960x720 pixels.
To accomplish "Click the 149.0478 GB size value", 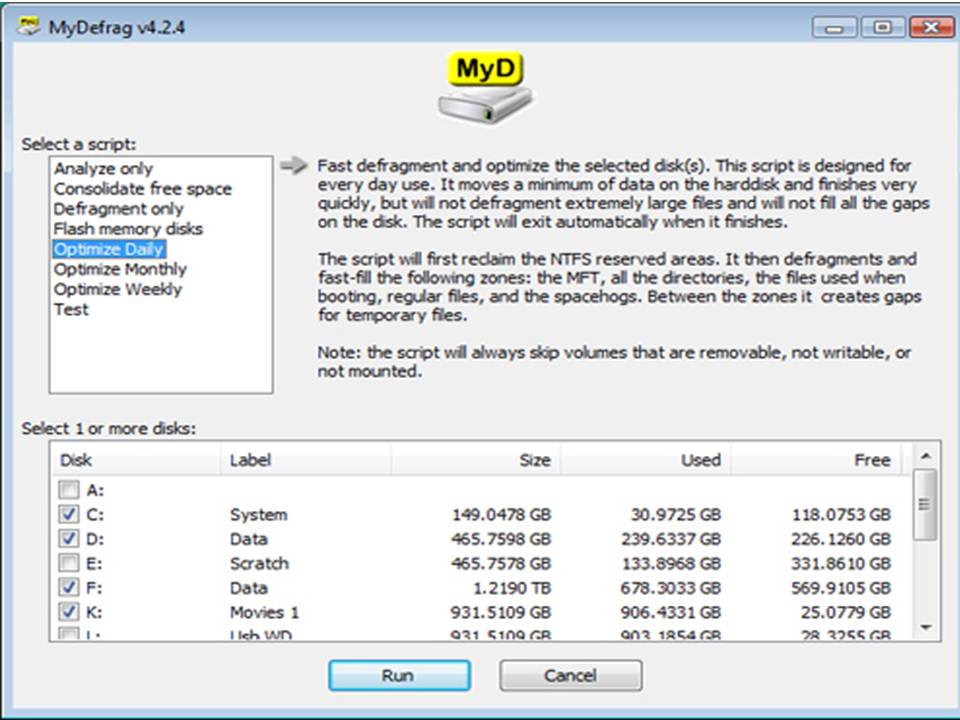I will tap(501, 514).
